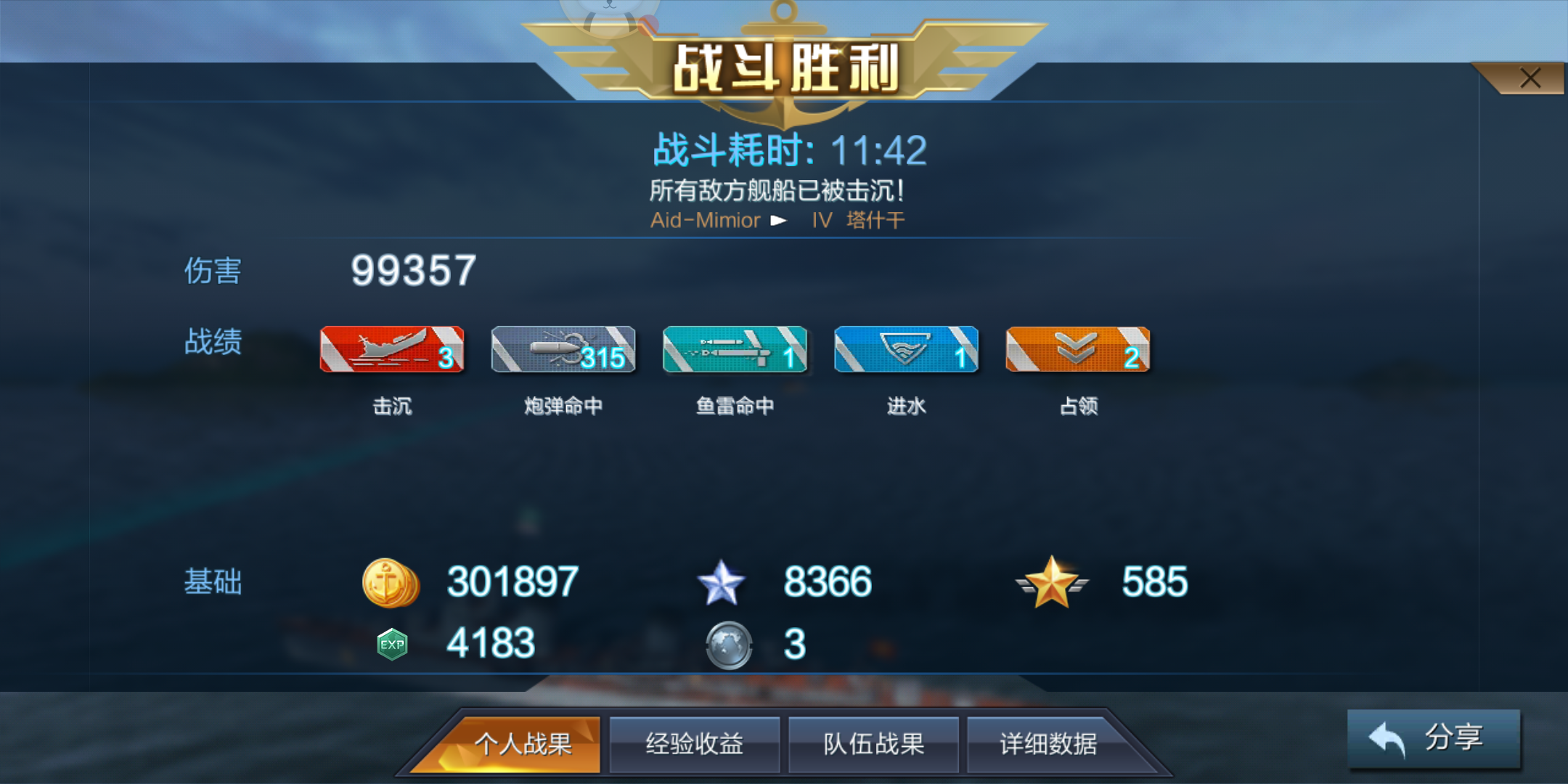Screen dimensions: 1568x784
Task: Close the battle results screen
Action: pyautogui.click(x=1530, y=78)
